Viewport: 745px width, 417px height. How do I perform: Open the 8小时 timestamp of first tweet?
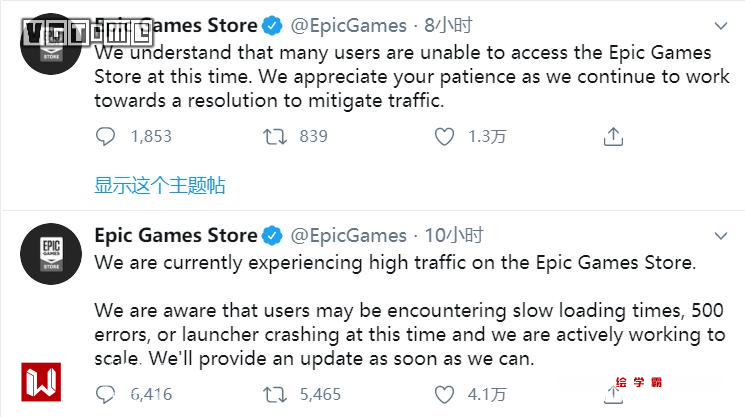click(x=445, y=24)
